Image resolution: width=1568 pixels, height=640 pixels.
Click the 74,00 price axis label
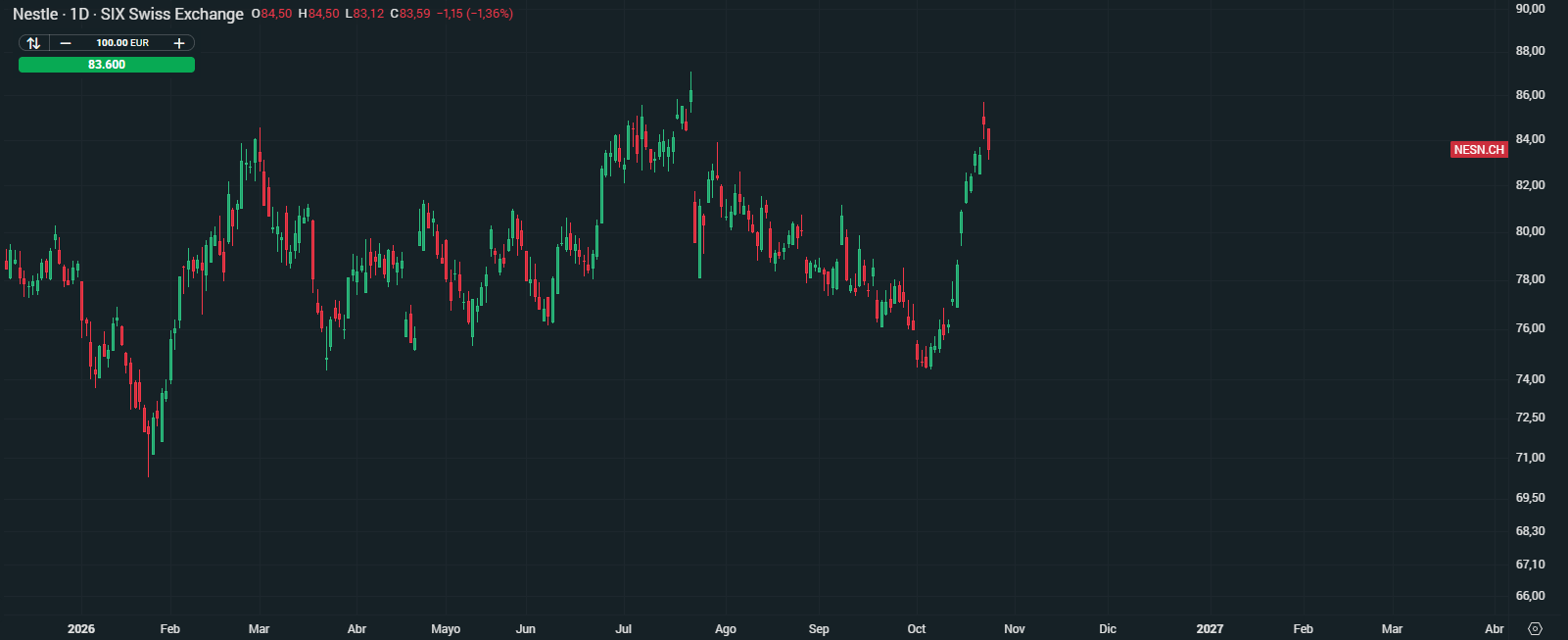(x=1530, y=379)
